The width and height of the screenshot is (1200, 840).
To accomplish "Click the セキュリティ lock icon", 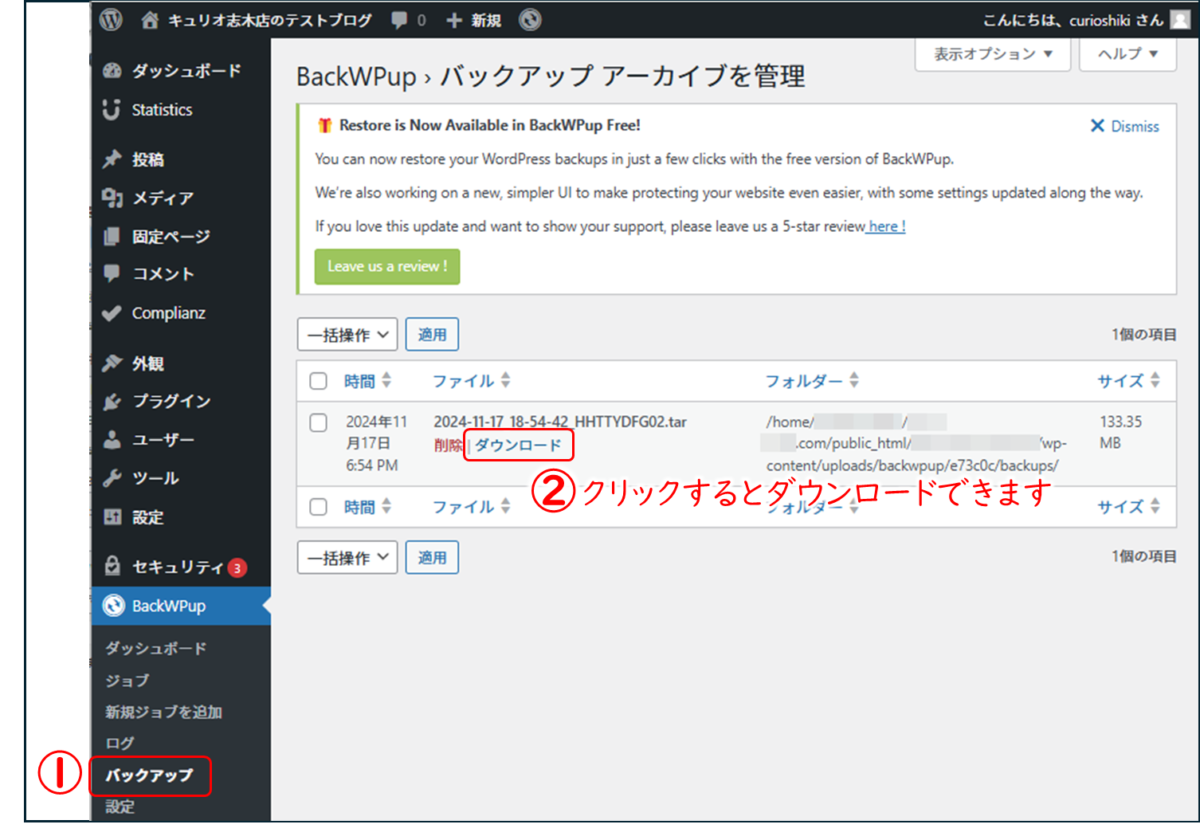I will point(112,567).
